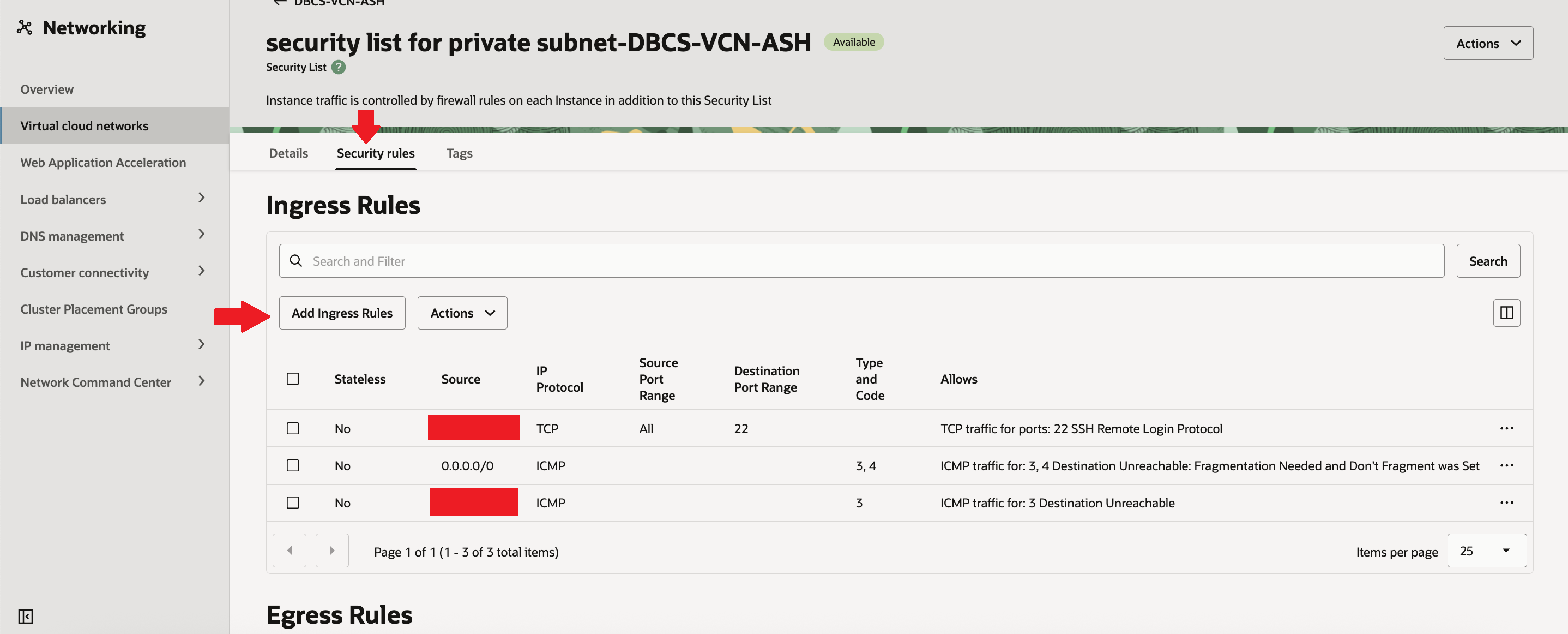Click into the Search and Filter field
1568x634 pixels.
point(852,261)
